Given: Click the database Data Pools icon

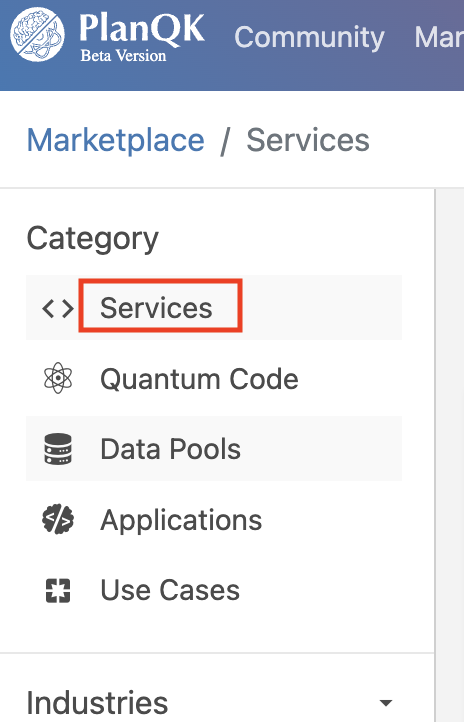Looking at the screenshot, I should click(58, 448).
